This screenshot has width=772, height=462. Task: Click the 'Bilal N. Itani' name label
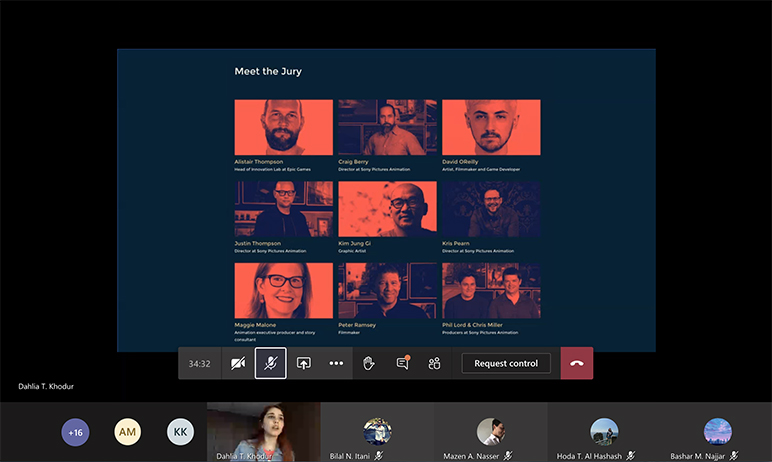click(350, 456)
